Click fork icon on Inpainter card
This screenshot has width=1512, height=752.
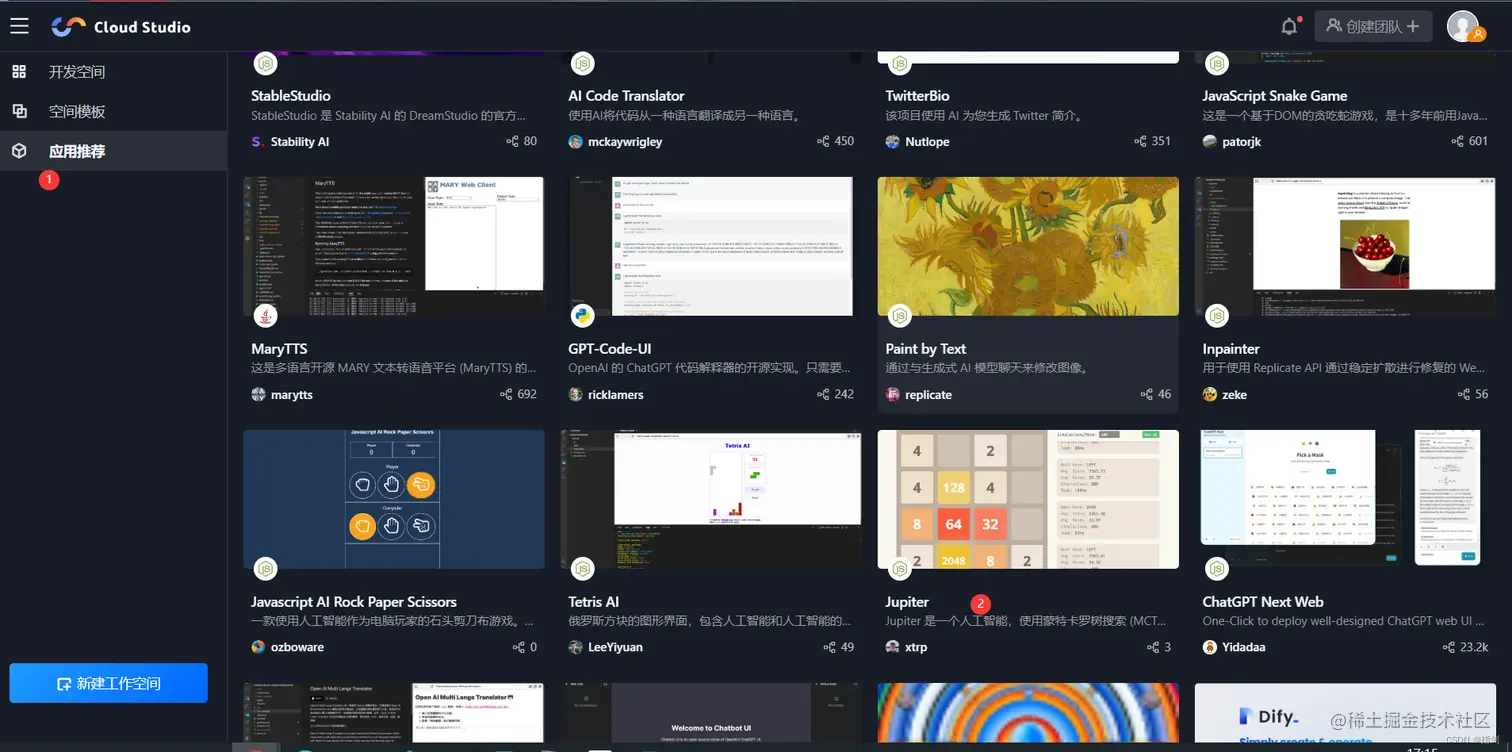click(1464, 394)
